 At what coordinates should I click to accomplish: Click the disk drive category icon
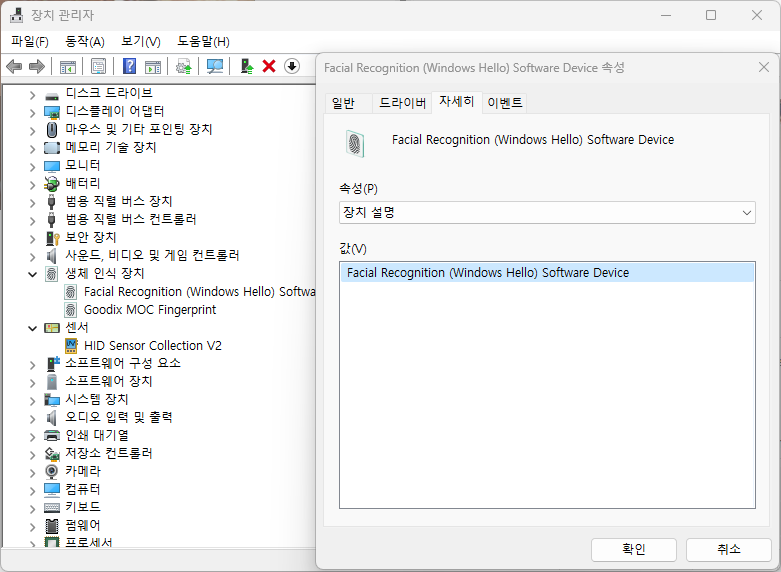coord(51,94)
